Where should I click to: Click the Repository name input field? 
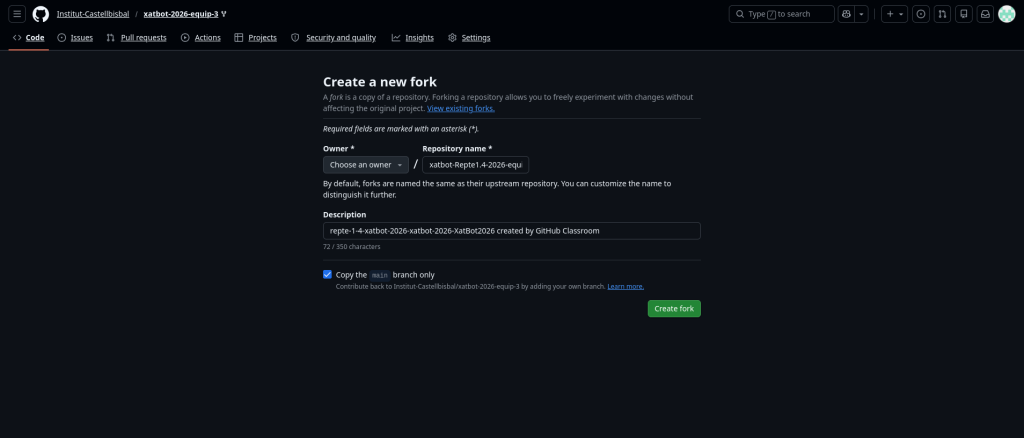(475, 164)
